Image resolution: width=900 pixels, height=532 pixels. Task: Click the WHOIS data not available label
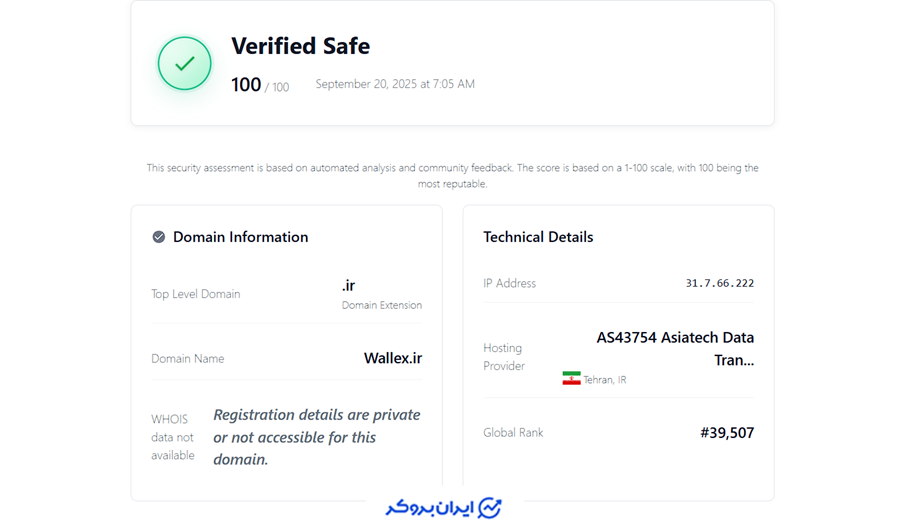click(172, 437)
